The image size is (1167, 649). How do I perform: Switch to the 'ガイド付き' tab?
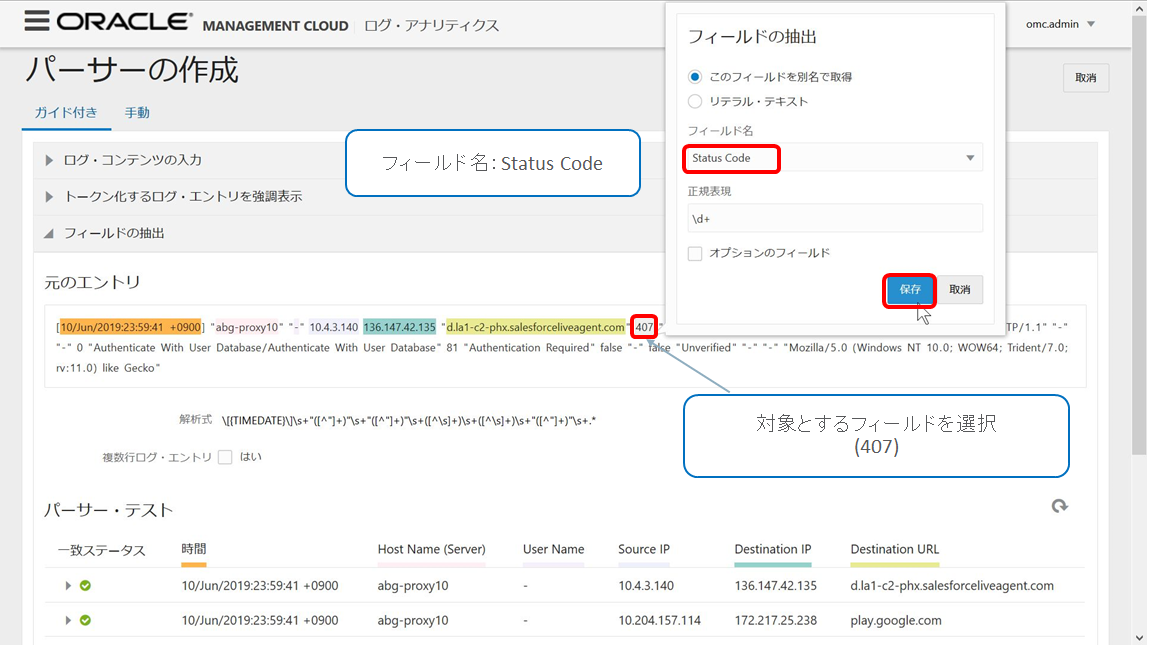66,112
